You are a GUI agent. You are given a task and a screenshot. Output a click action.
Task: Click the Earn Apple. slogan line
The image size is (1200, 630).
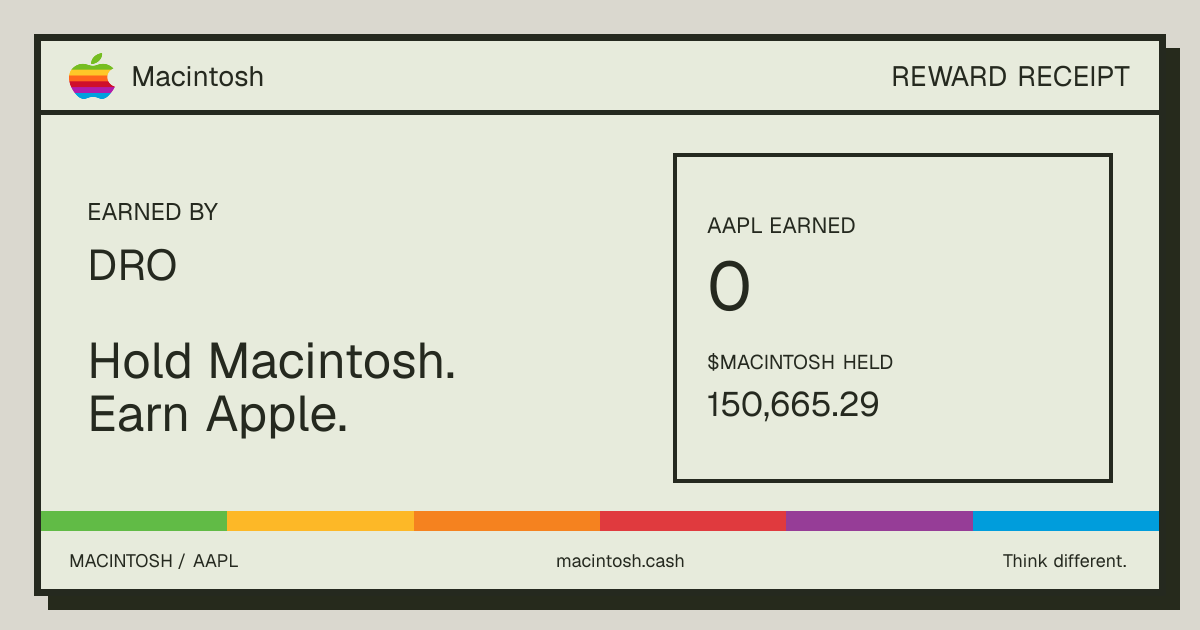point(218,415)
